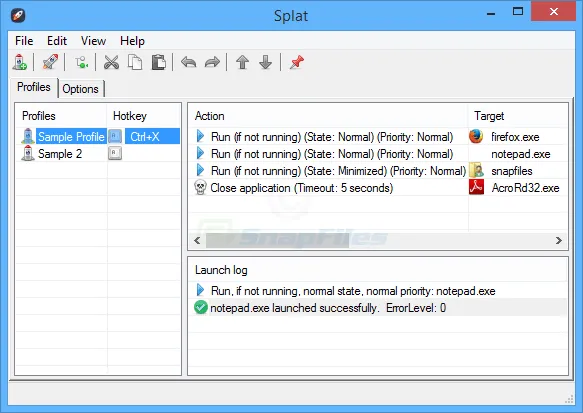Move item down with down arrow icon

click(x=265, y=62)
